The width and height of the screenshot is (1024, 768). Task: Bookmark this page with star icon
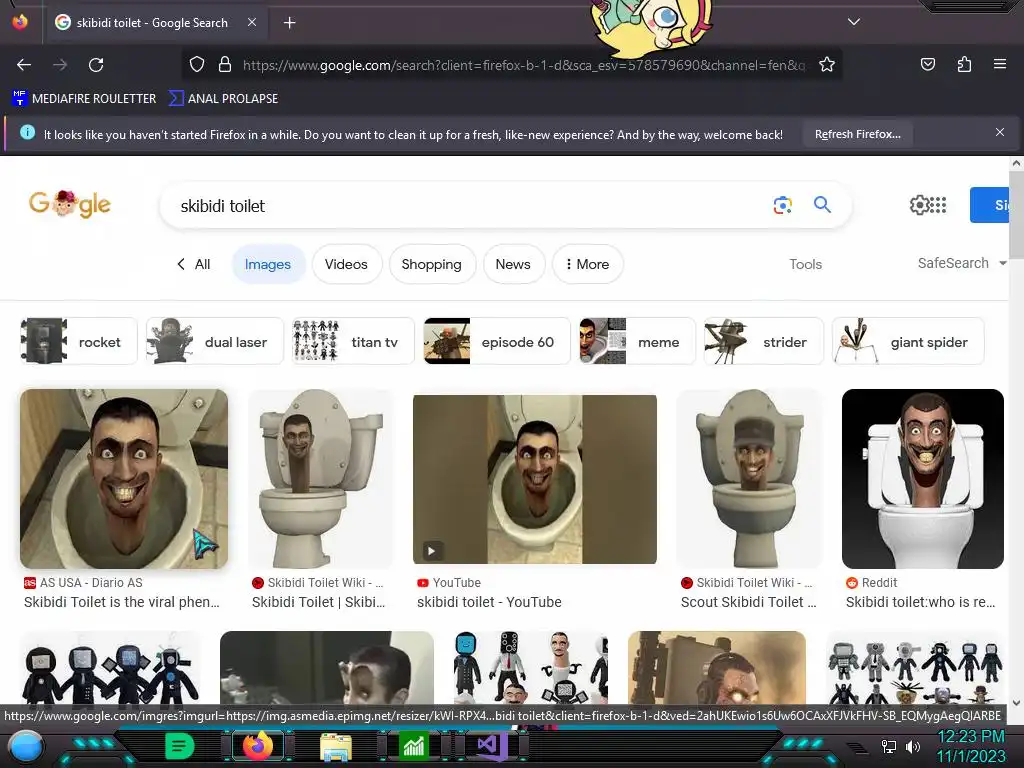(827, 65)
